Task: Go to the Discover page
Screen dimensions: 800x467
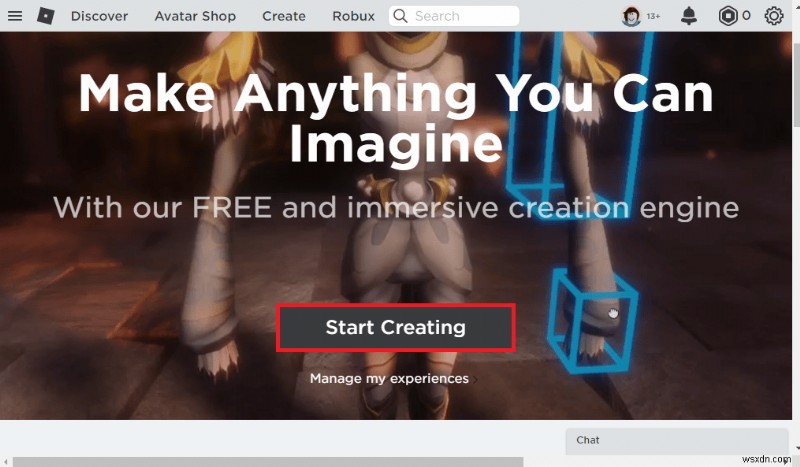Action: point(99,16)
